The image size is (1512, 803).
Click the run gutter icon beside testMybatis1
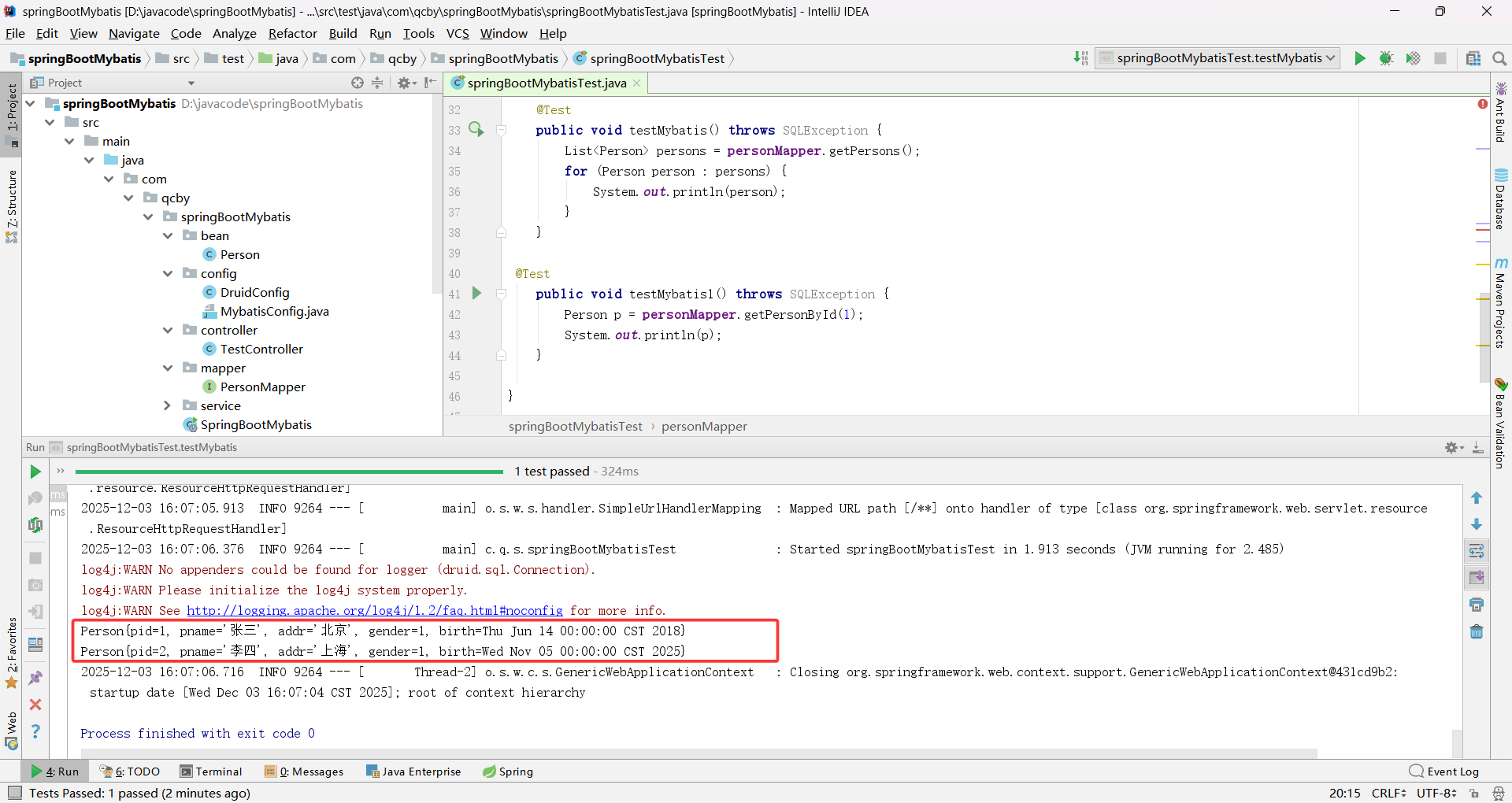point(476,294)
